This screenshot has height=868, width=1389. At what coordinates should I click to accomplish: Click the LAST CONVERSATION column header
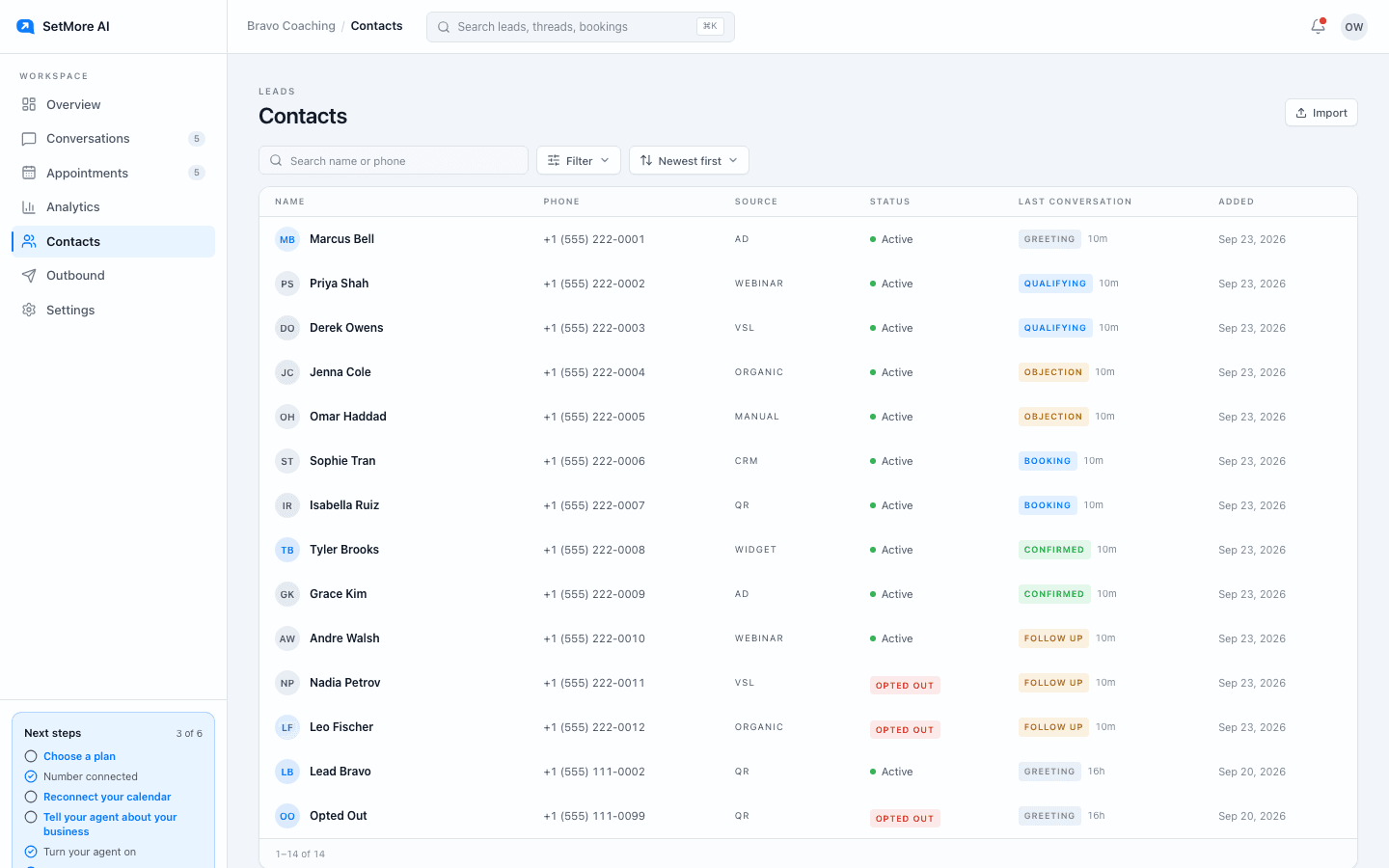[1076, 202]
